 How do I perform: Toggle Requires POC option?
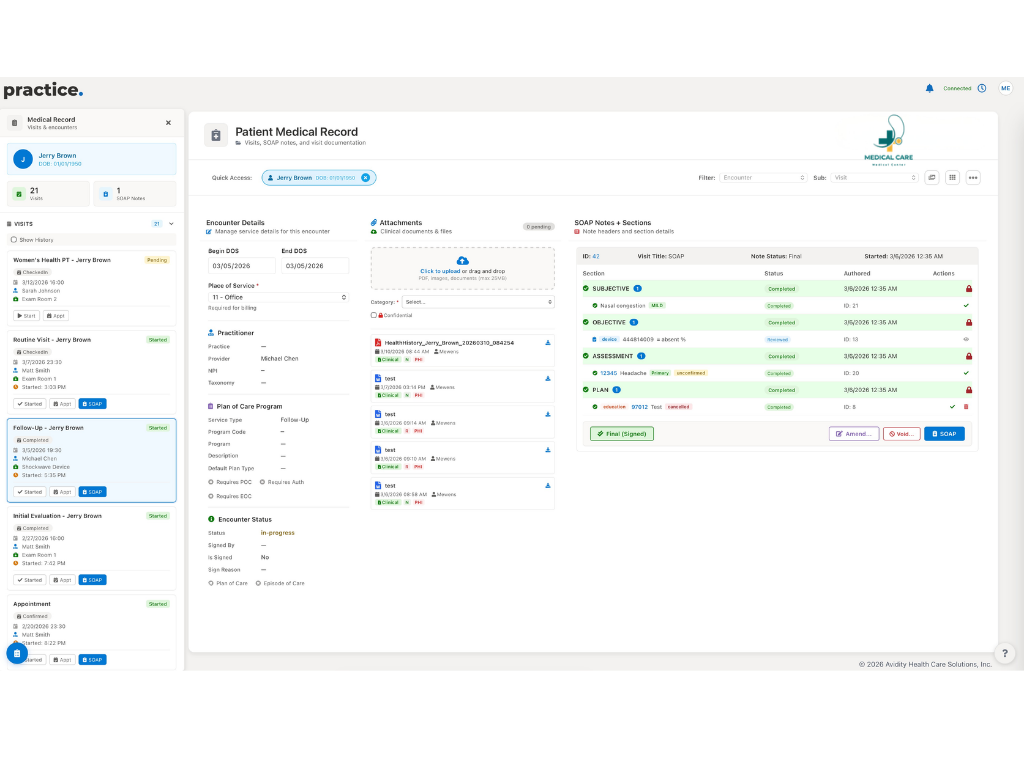[211, 482]
